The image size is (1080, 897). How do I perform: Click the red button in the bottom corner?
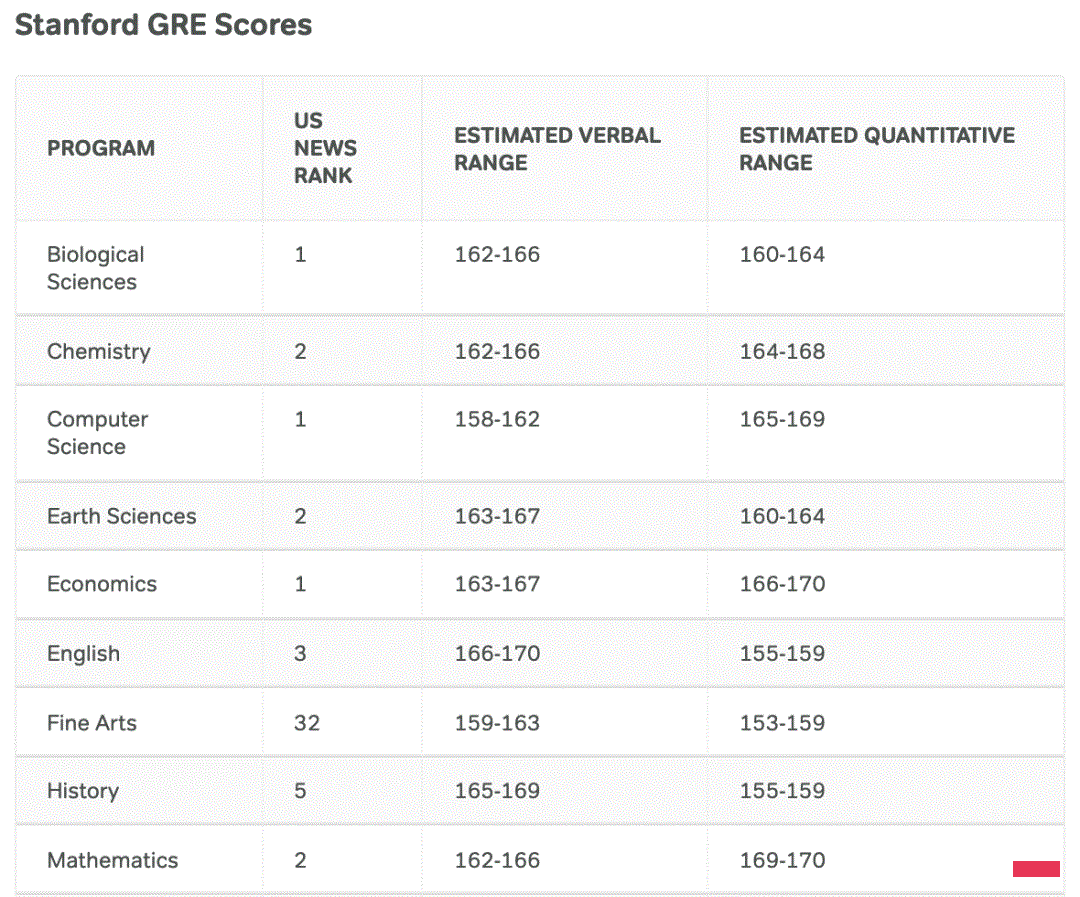click(1035, 869)
